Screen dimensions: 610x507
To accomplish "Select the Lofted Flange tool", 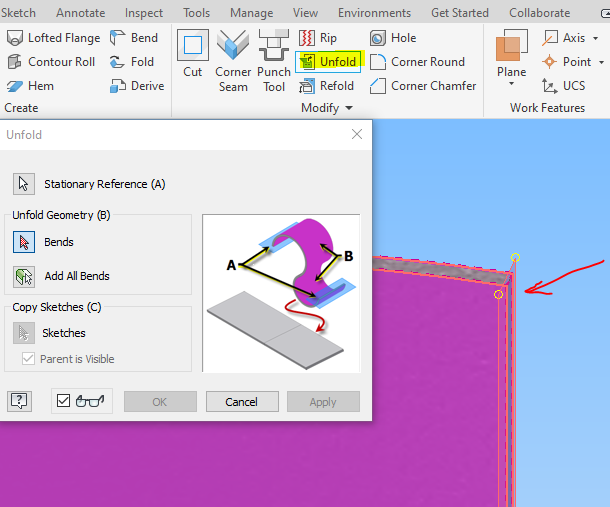I will coord(54,38).
